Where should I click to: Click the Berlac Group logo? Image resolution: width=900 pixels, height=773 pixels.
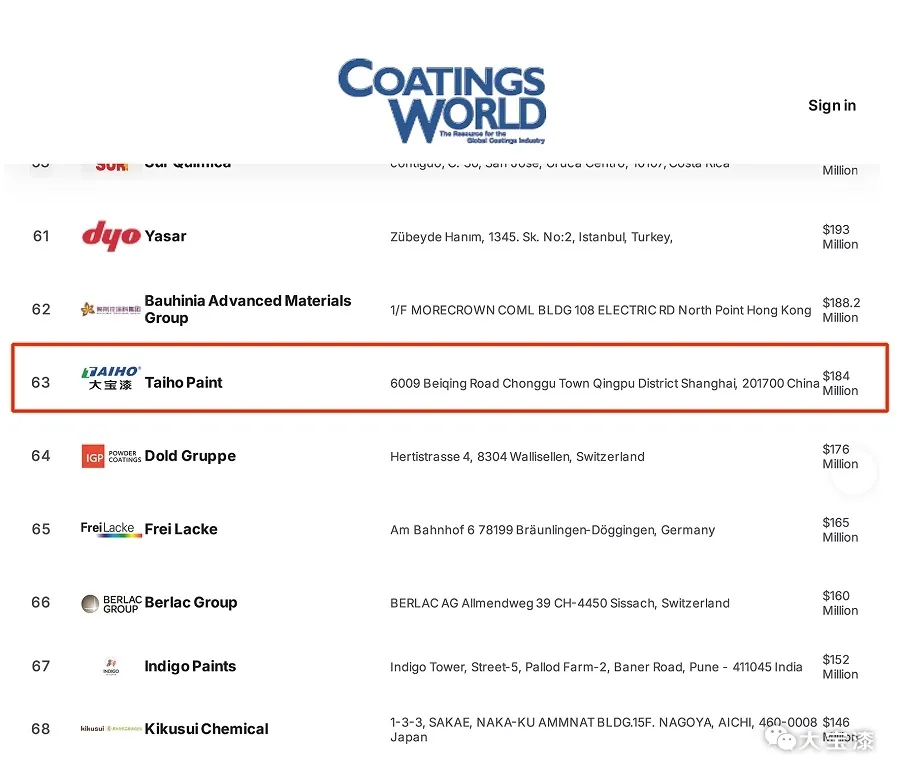tap(110, 603)
